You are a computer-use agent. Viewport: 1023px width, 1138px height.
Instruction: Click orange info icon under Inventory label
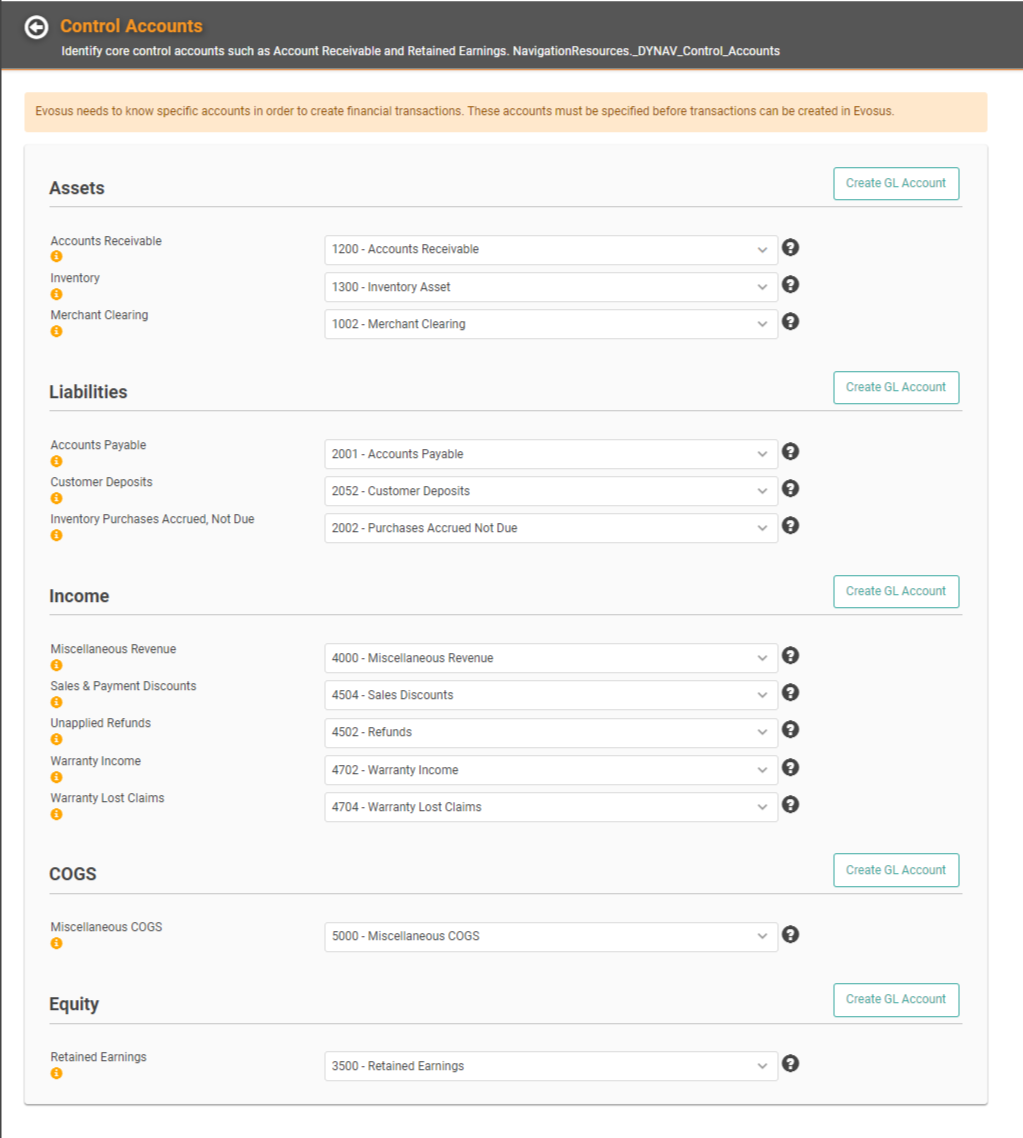(x=57, y=294)
